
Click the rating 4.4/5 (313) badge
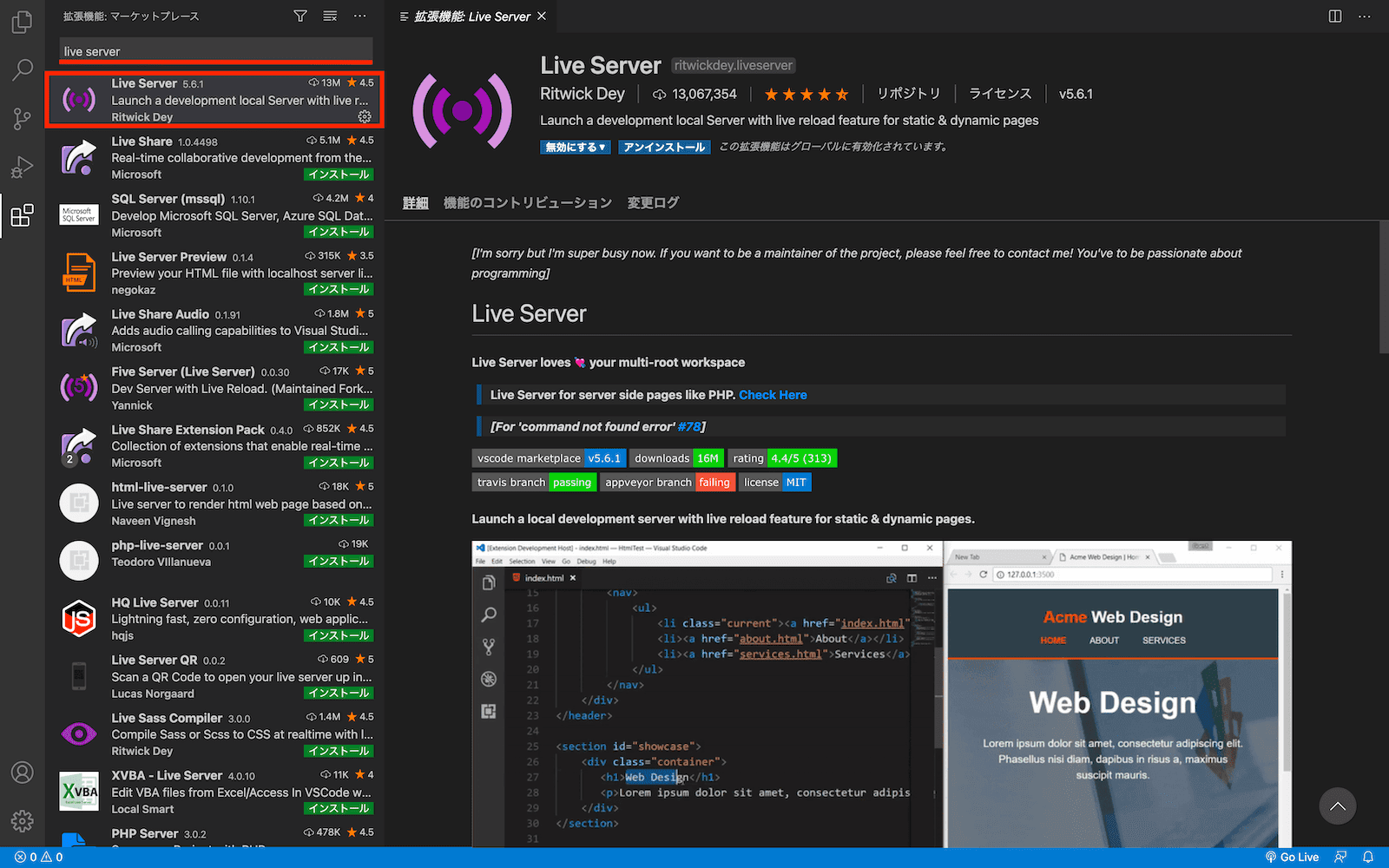pos(782,458)
